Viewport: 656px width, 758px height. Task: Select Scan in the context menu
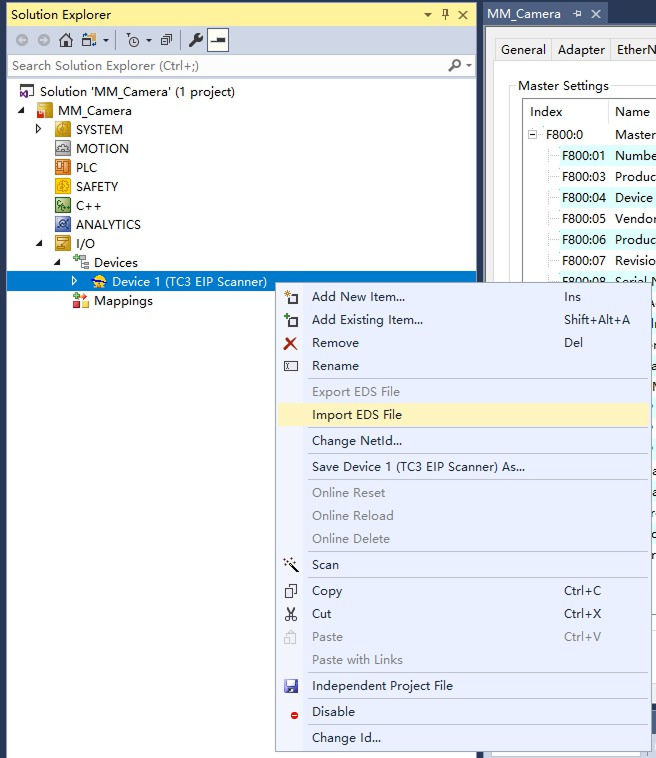click(325, 565)
